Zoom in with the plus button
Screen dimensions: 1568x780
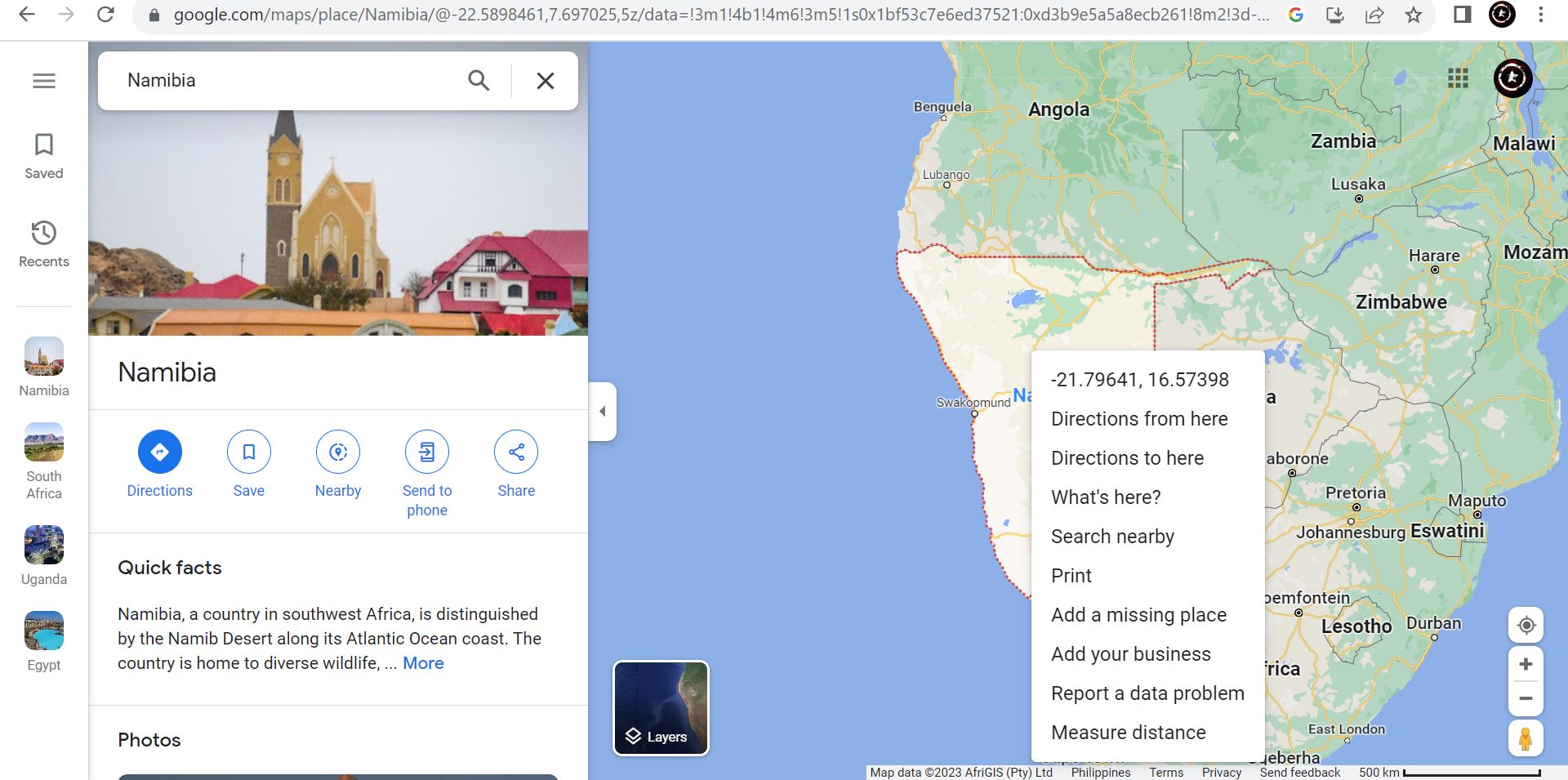point(1526,664)
